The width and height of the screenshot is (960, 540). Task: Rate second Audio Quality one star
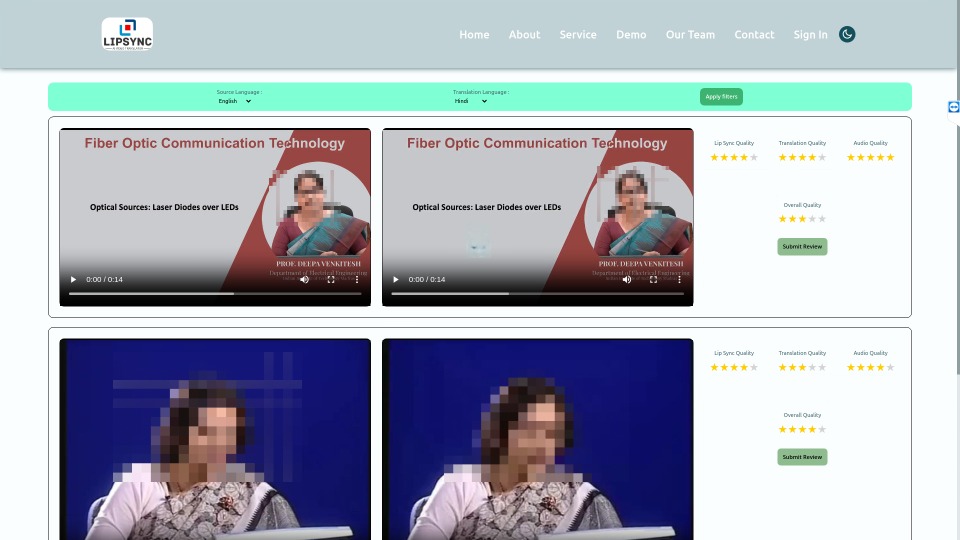850,367
